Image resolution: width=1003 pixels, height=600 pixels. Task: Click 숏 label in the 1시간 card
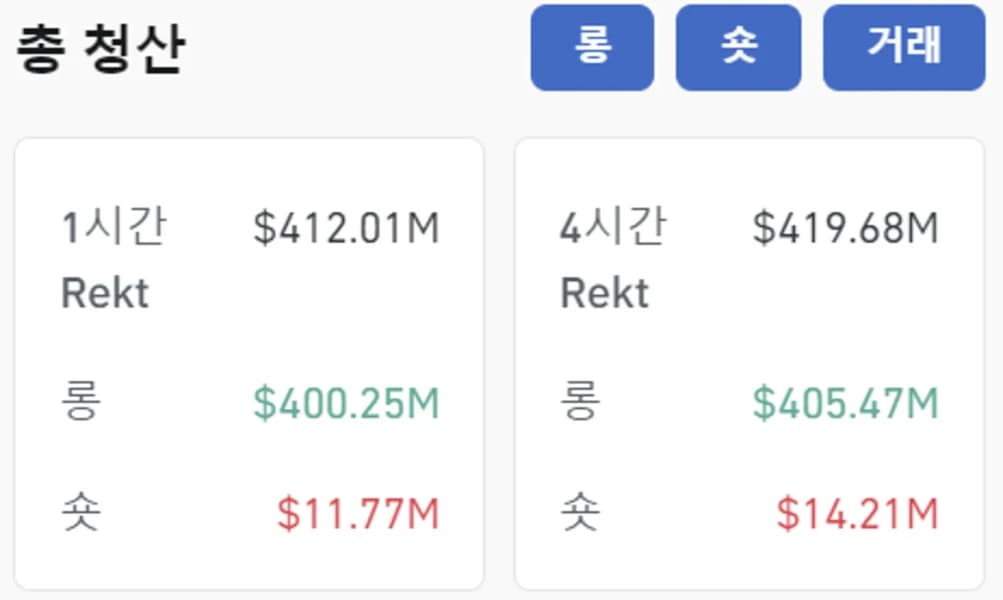coord(81,512)
